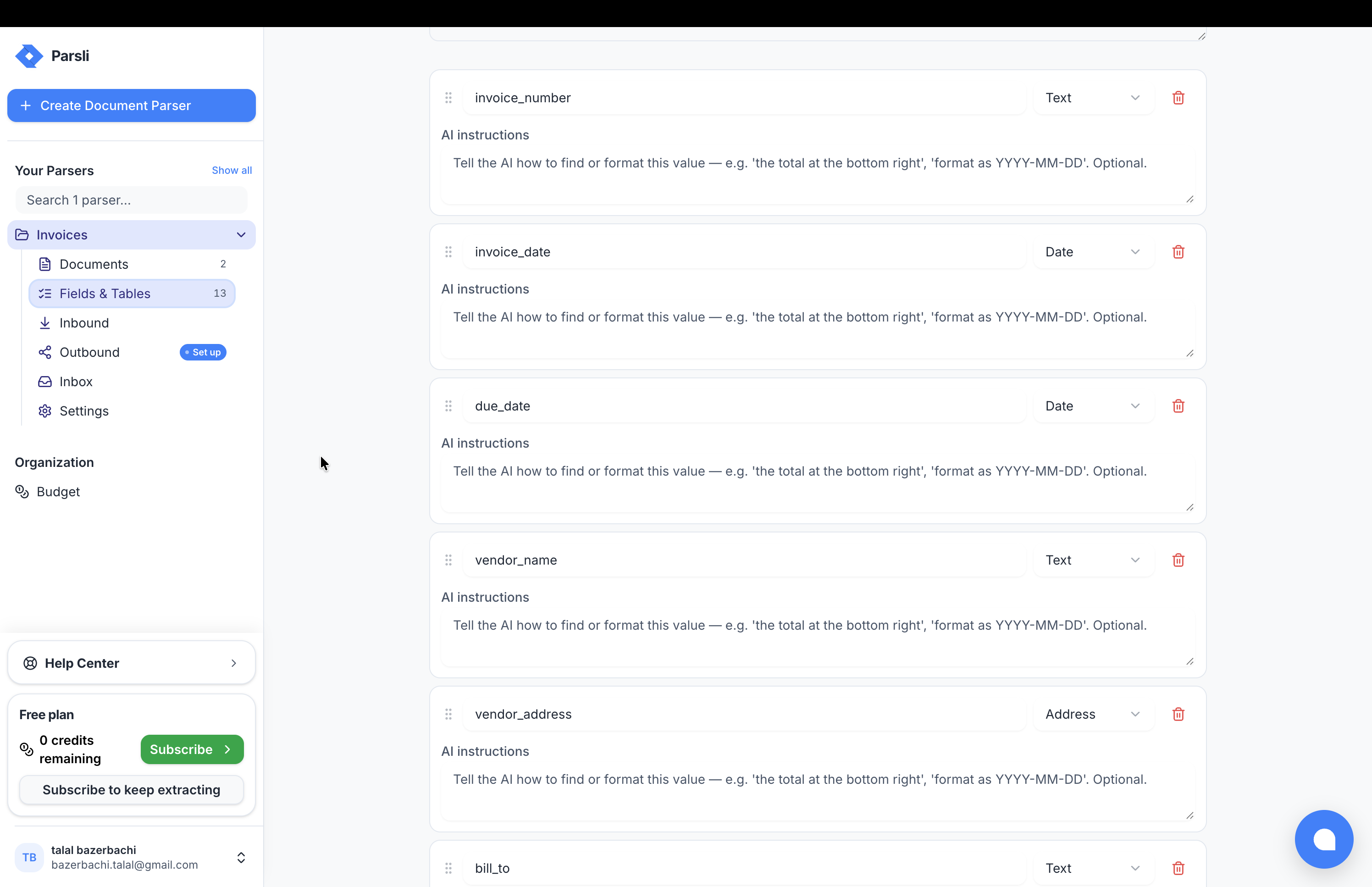Viewport: 1372px width, 887px height.
Task: Edit the vendor_address field name
Action: point(744,714)
